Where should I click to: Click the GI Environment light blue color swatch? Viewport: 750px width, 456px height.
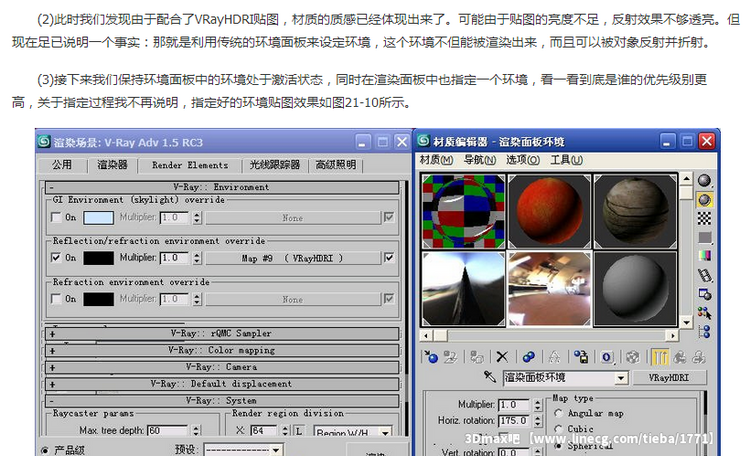pyautogui.click(x=99, y=218)
